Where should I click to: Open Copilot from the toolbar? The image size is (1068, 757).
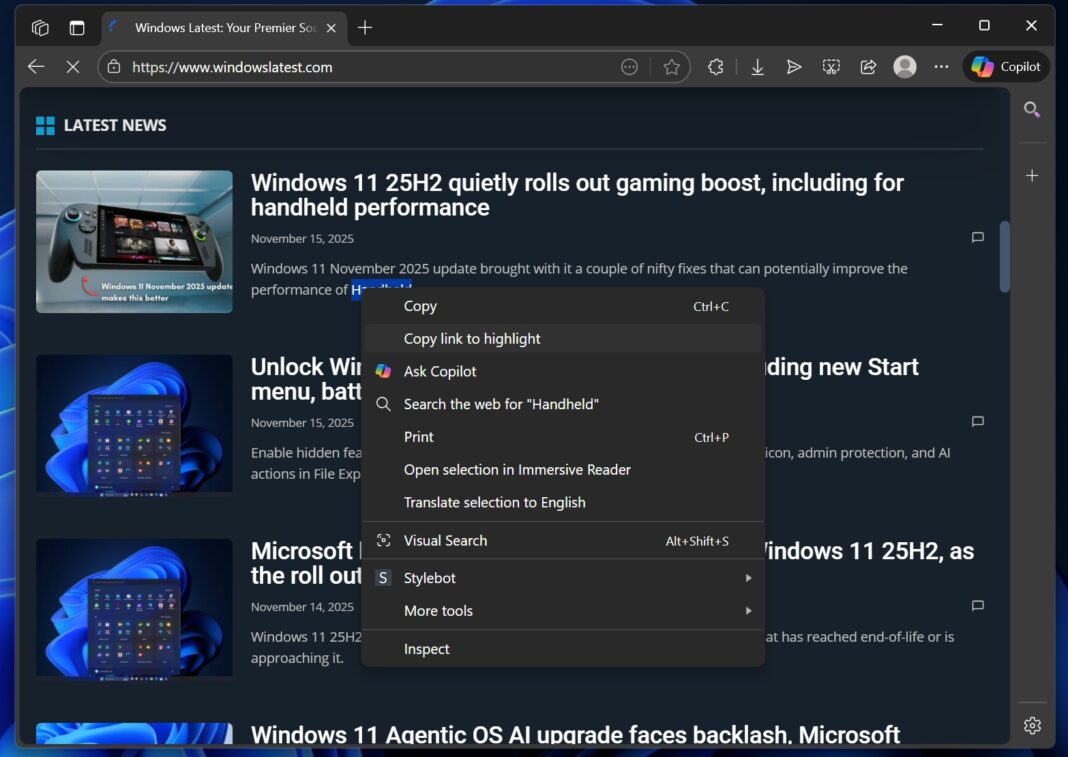click(1005, 66)
